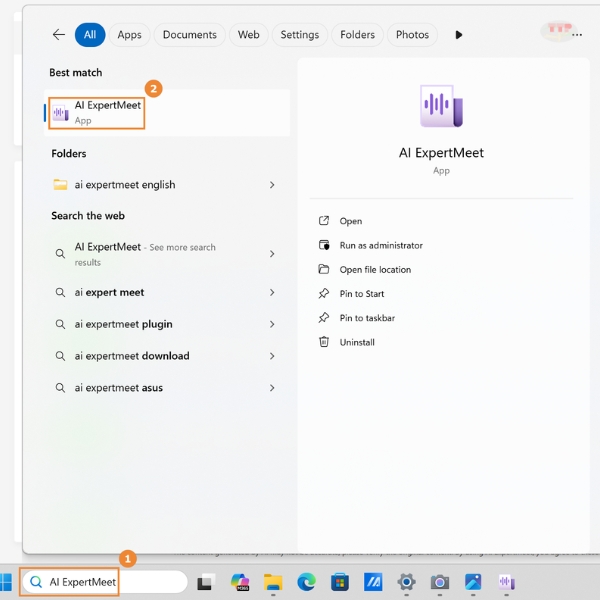This screenshot has height=600, width=600.
Task: Click the Microsoft Store taskbar icon
Action: [340, 582]
